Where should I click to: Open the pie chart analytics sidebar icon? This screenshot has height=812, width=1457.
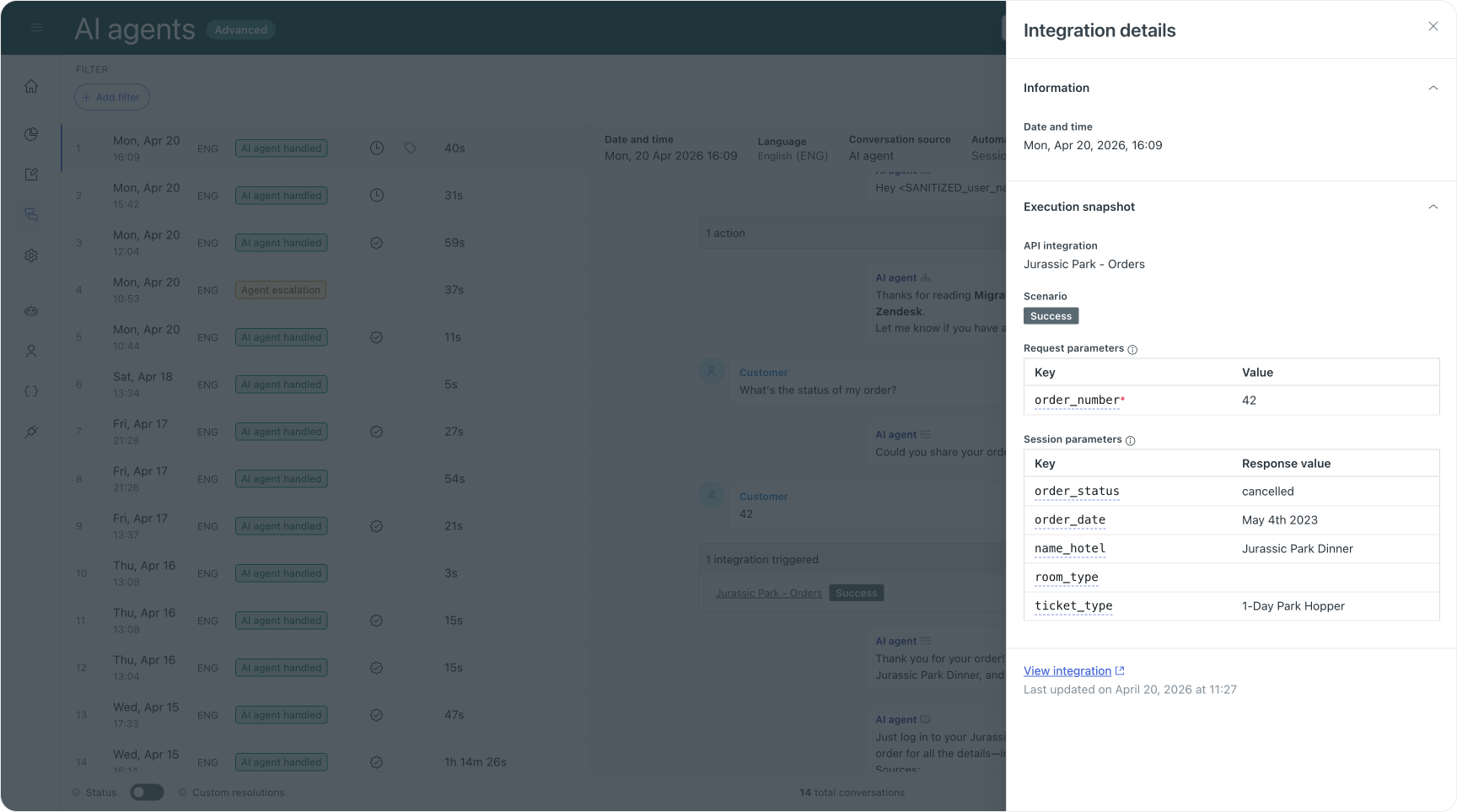point(31,134)
